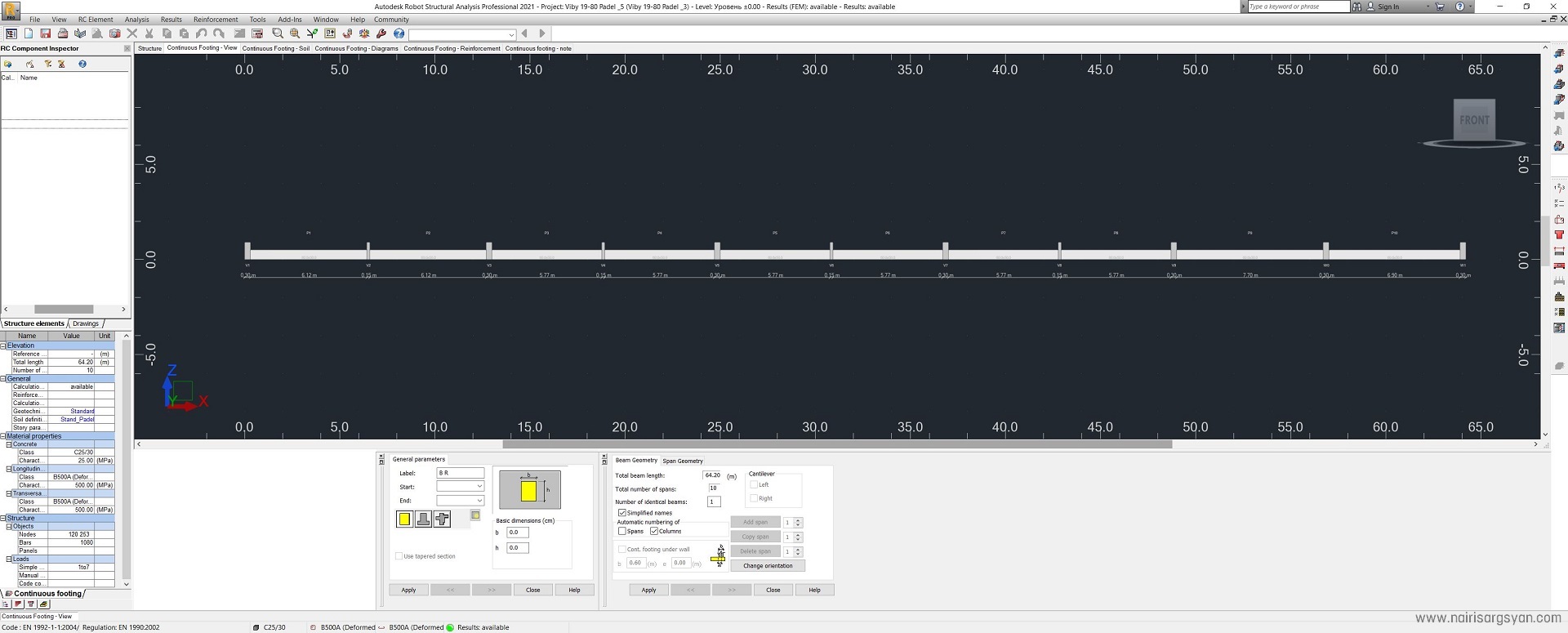Click the blue Help question mark icon
The width and height of the screenshot is (1568, 633).
[x=399, y=33]
